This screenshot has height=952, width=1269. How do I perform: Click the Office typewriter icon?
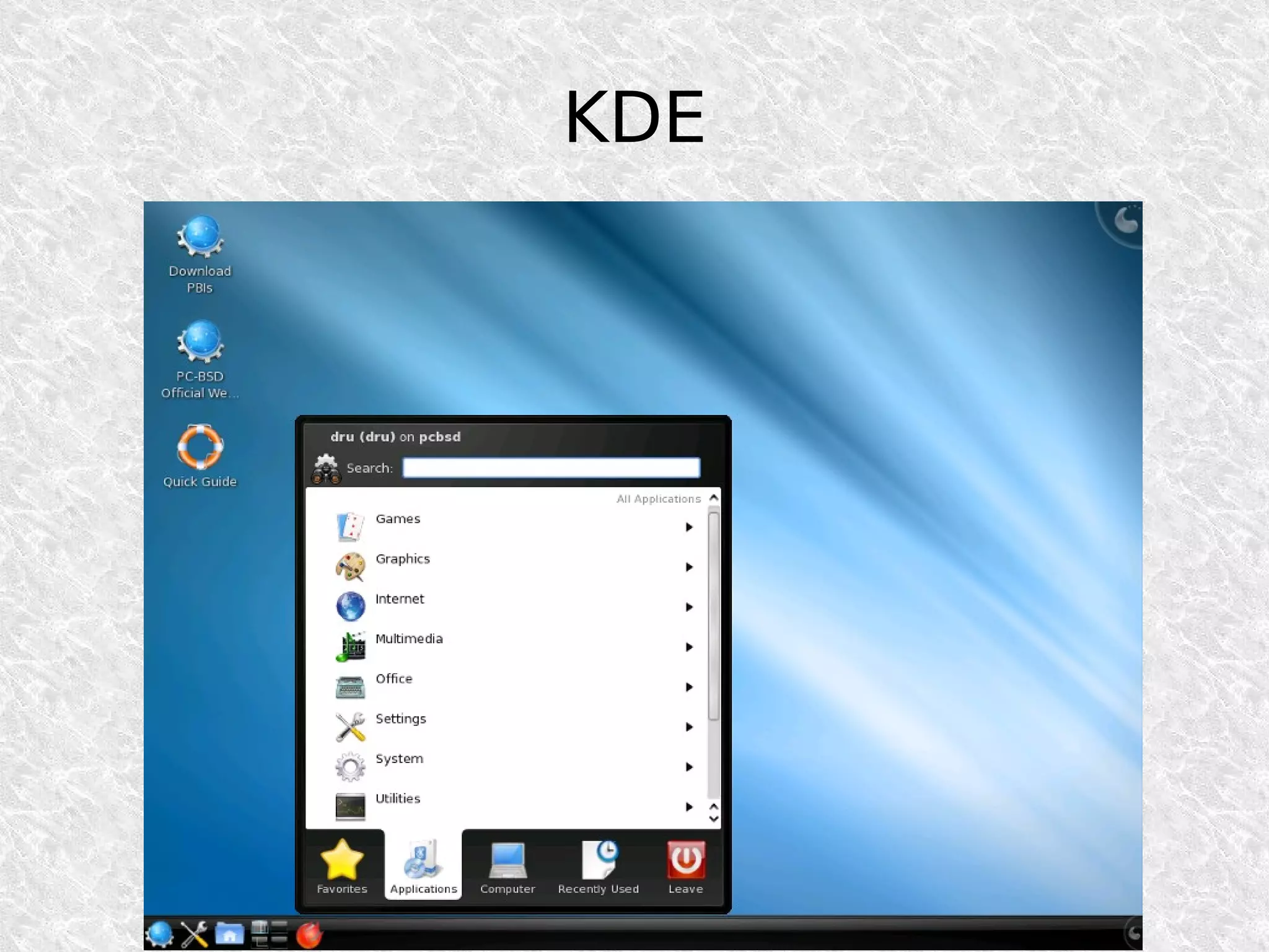350,686
